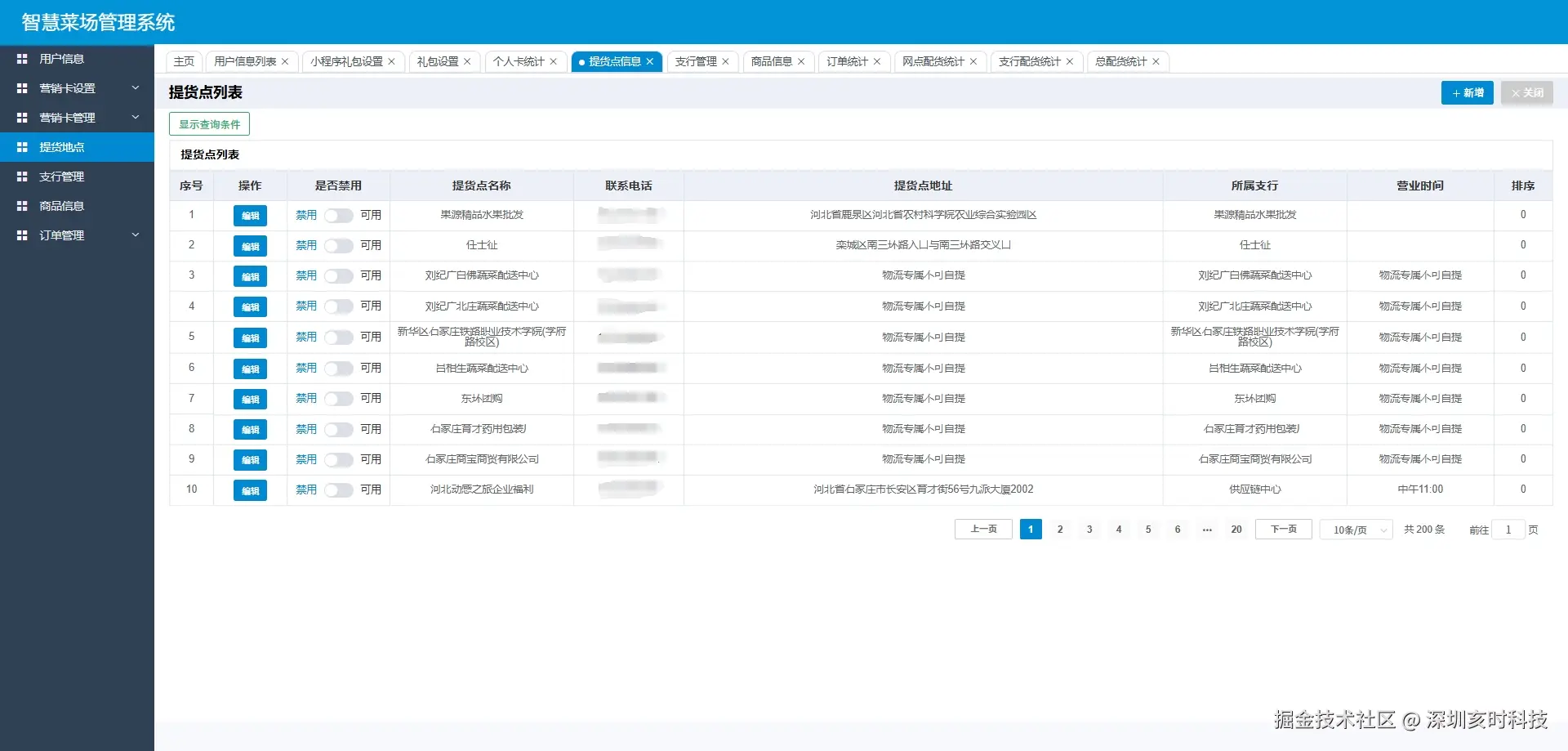This screenshot has width=1568, height=751.
Task: Click the 商品信息 sidebar grid icon
Action: pos(22,206)
